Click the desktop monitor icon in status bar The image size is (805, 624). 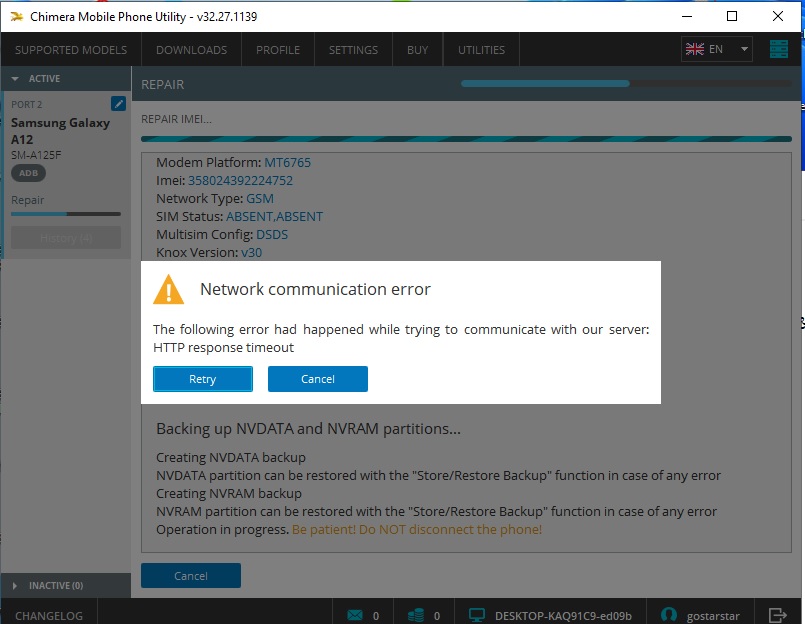[x=477, y=615]
